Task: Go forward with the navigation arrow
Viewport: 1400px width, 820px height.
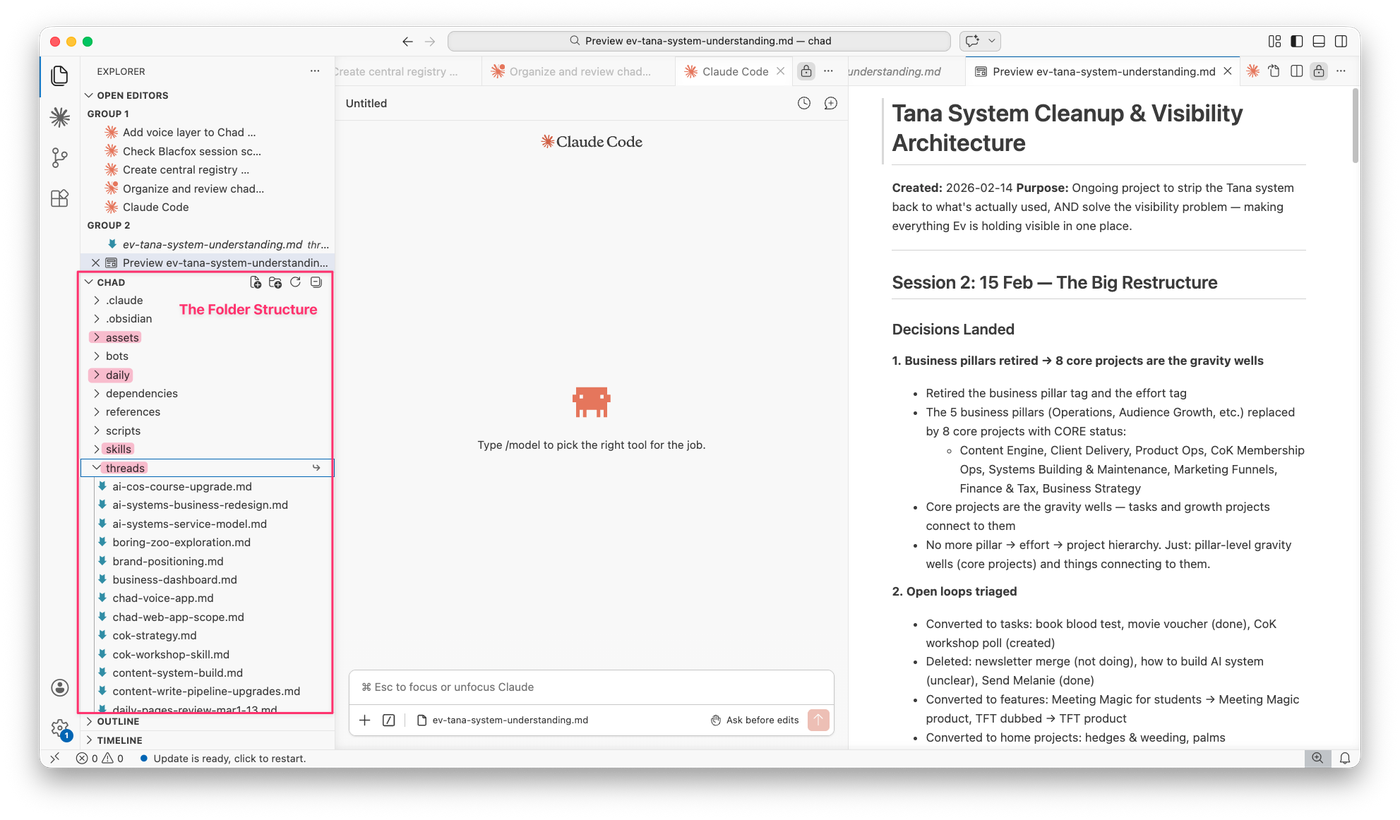Action: 430,41
